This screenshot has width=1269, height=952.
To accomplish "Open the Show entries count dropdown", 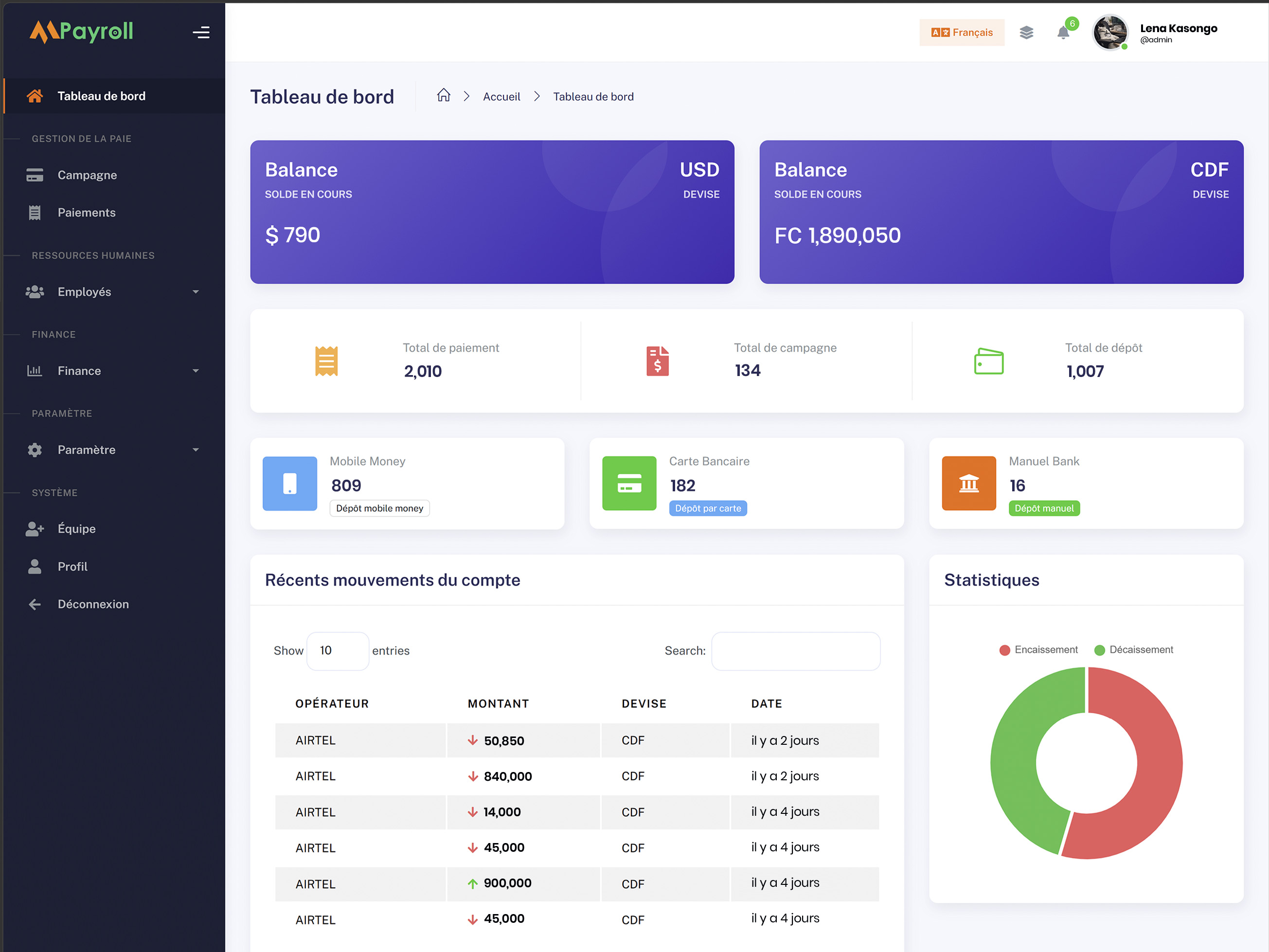I will click(338, 651).
